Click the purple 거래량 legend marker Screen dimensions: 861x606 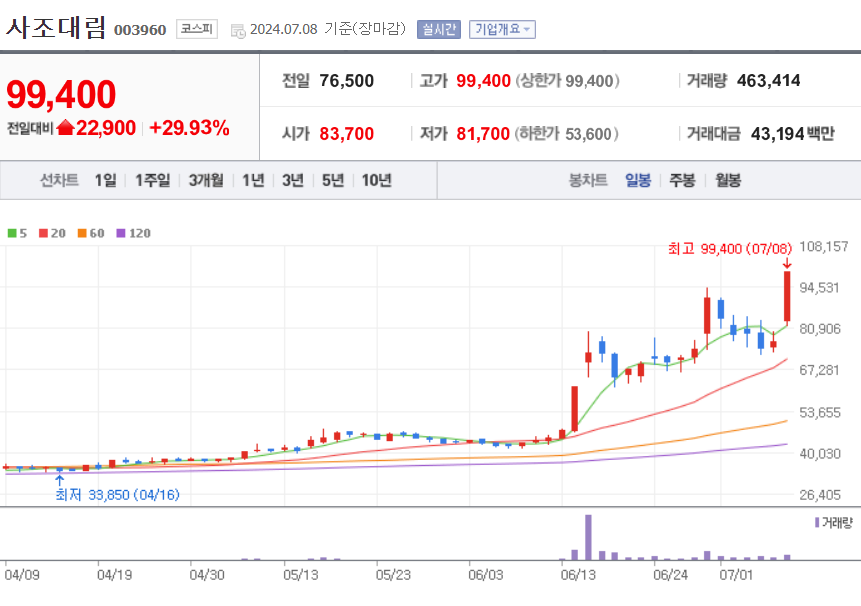[x=817, y=522]
